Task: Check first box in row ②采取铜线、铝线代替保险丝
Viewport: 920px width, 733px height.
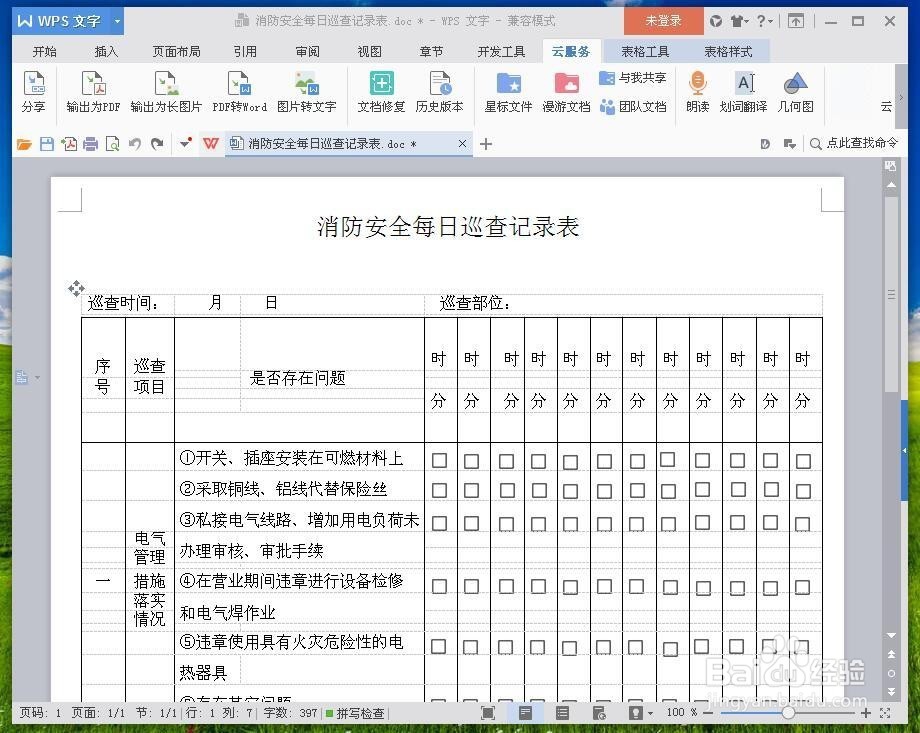Action: (x=439, y=490)
